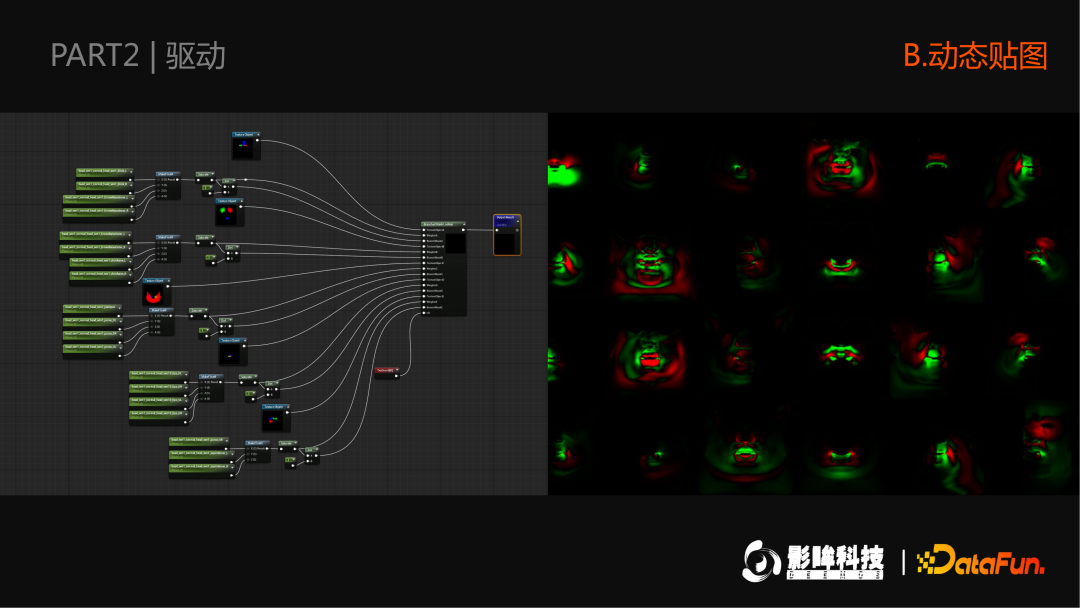Click the BranchedObjectLookup output pin
Viewport: 1080px width, 608px height.
point(463,230)
